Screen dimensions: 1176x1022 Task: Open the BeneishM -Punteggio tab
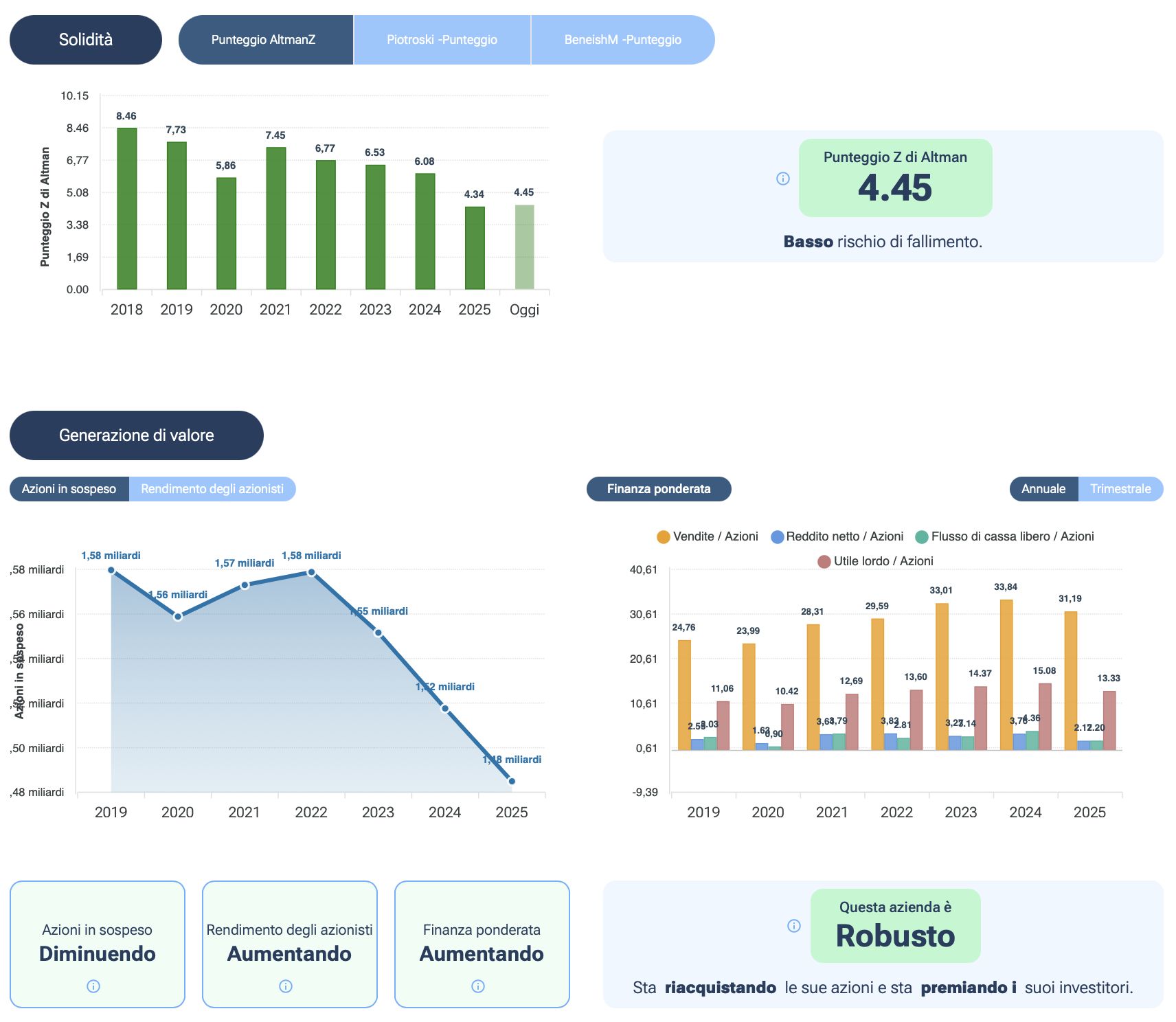622,40
